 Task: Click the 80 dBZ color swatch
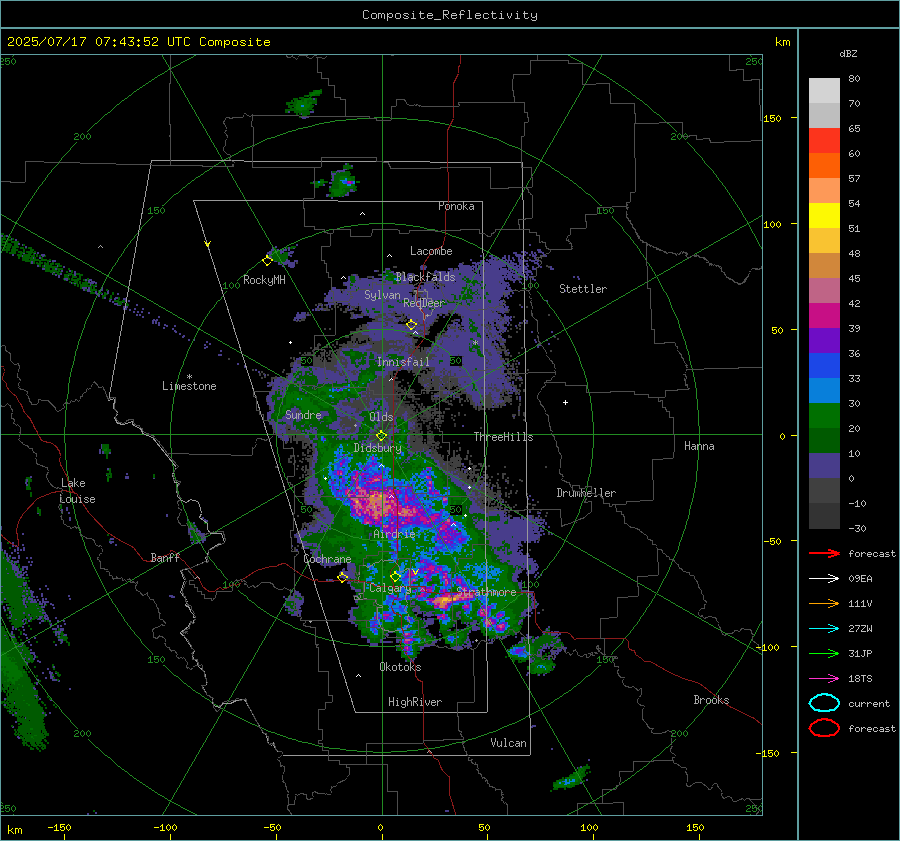824,90
